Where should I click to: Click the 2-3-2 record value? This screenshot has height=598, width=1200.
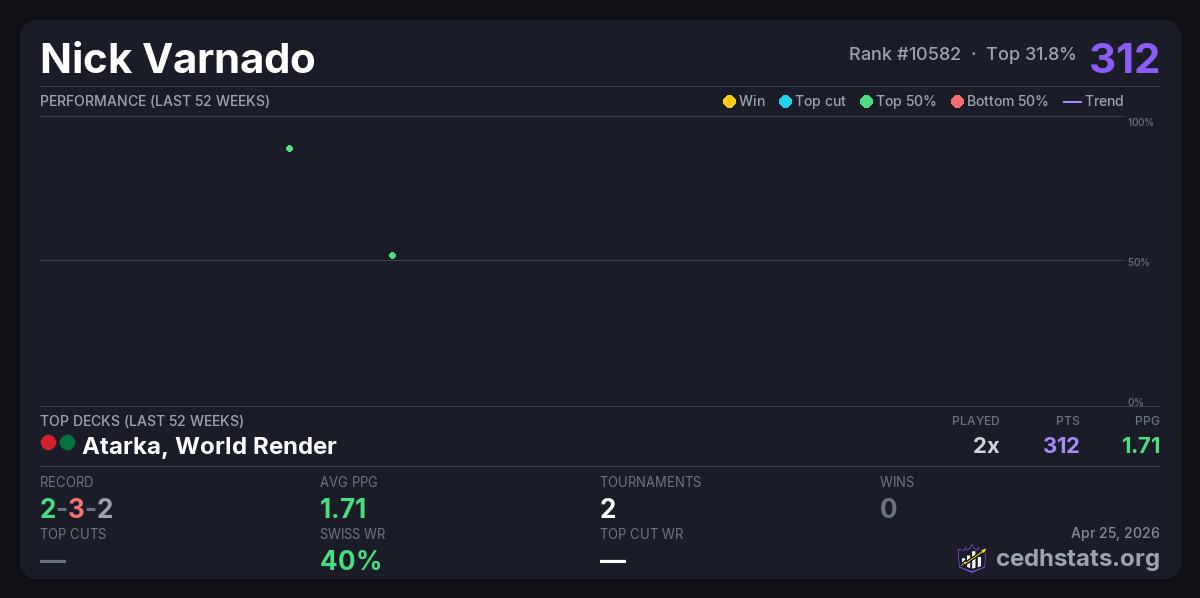point(76,509)
